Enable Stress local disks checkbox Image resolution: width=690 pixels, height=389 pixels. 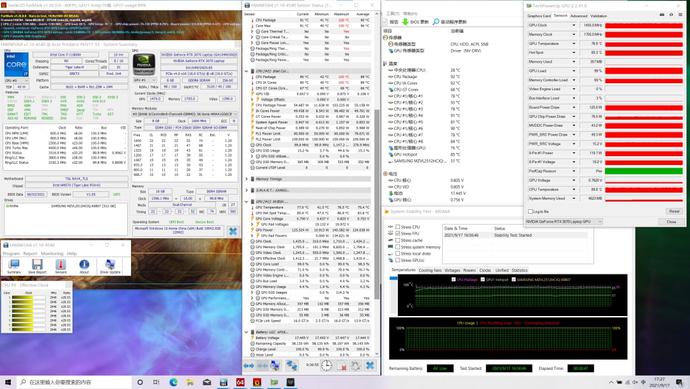[397, 253]
